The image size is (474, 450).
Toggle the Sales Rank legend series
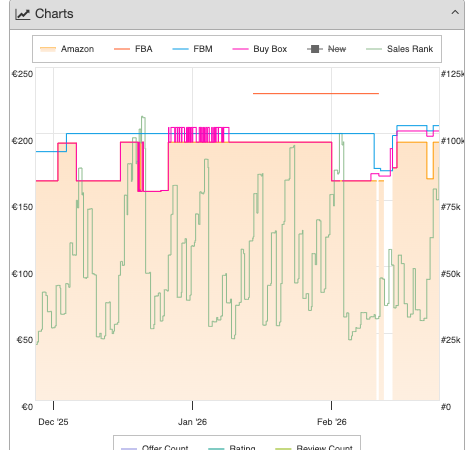(x=399, y=49)
